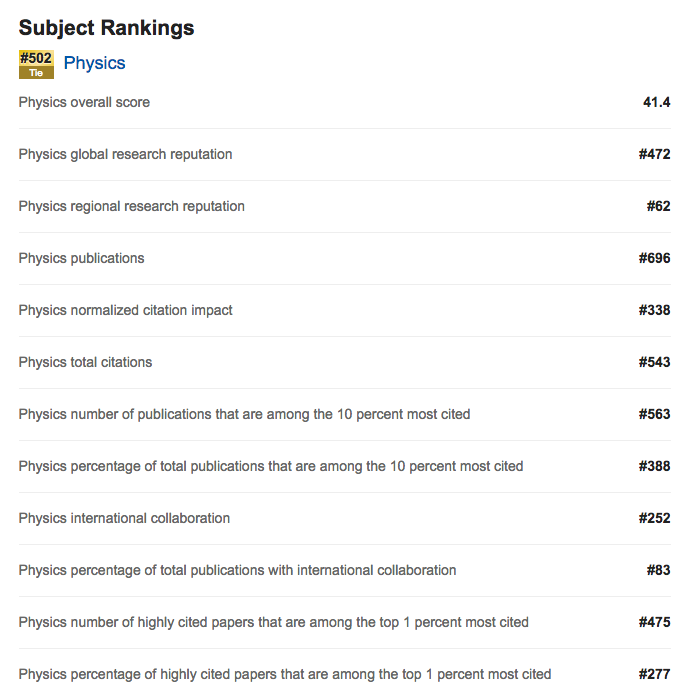Click the #472 rank value
Screen dimensions: 687x695
click(654, 154)
